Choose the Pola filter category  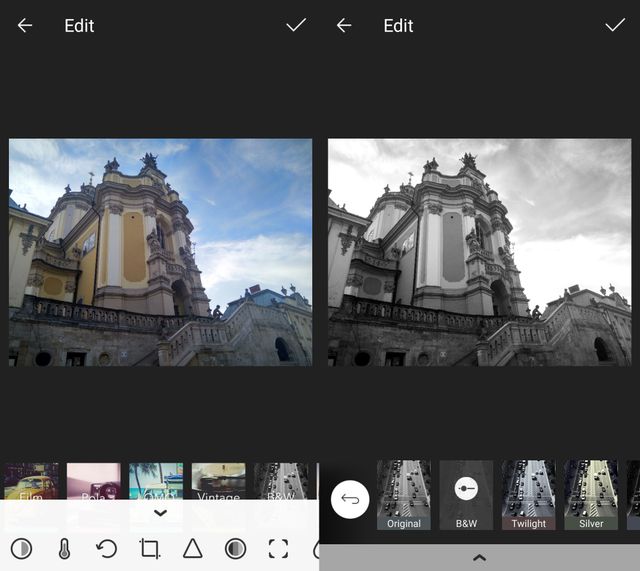point(94,482)
